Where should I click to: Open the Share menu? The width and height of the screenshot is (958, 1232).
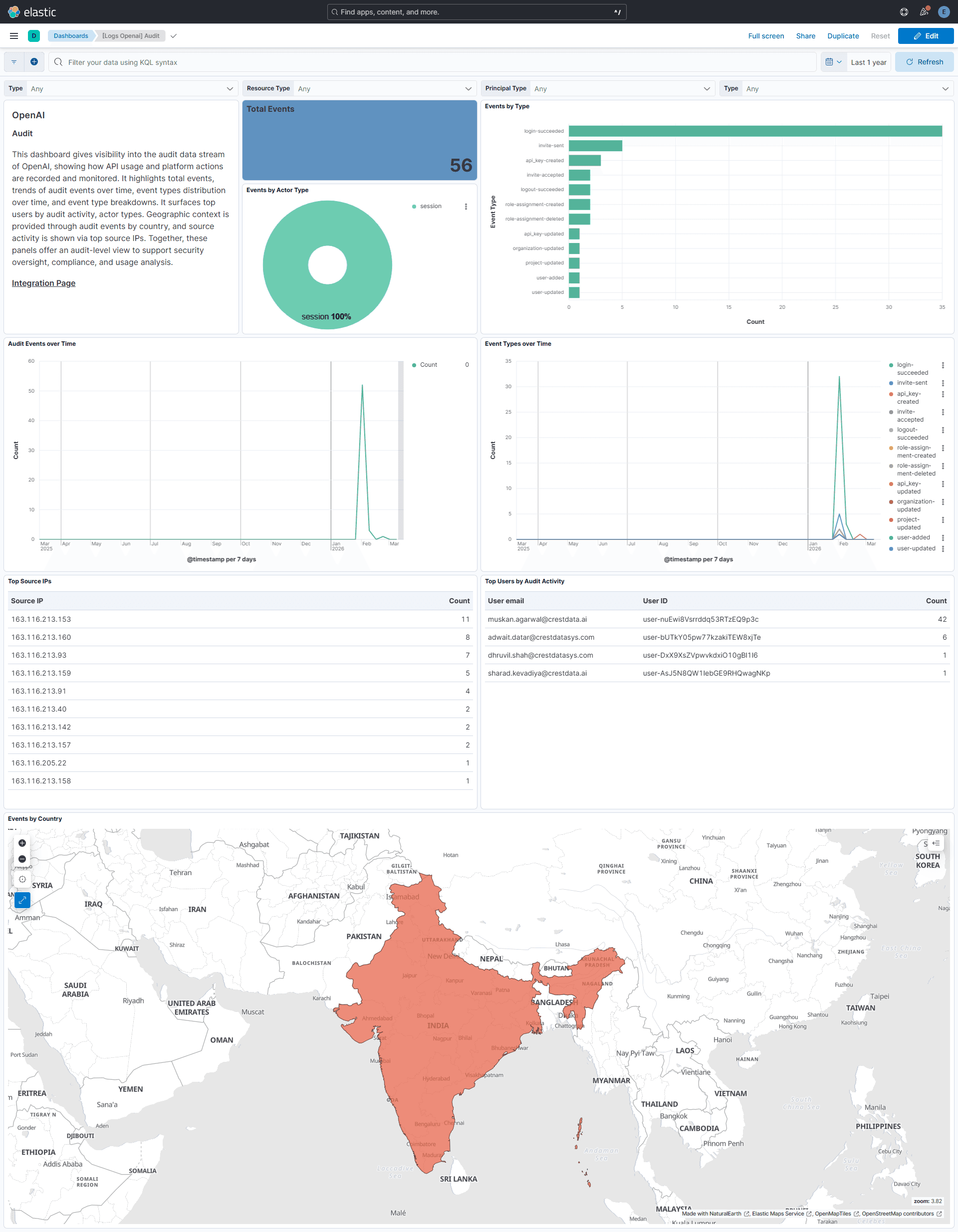pyautogui.click(x=805, y=36)
